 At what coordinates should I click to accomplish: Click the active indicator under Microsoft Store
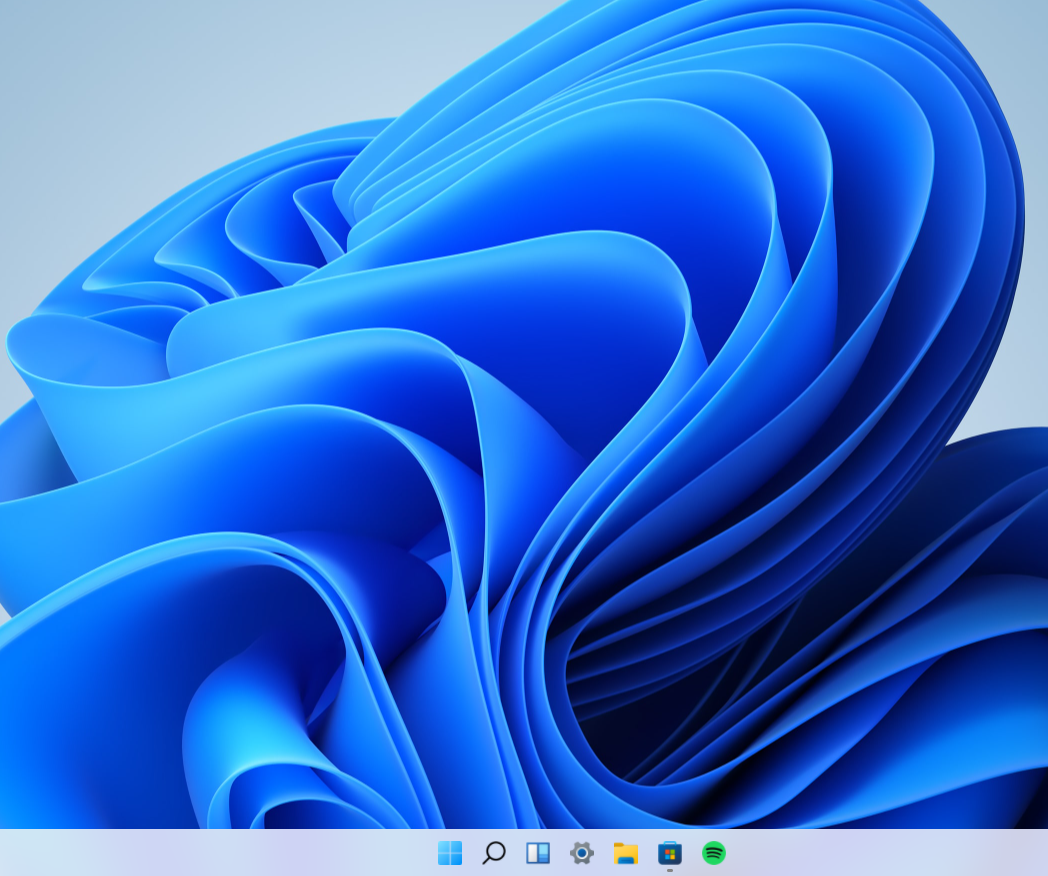(670, 870)
